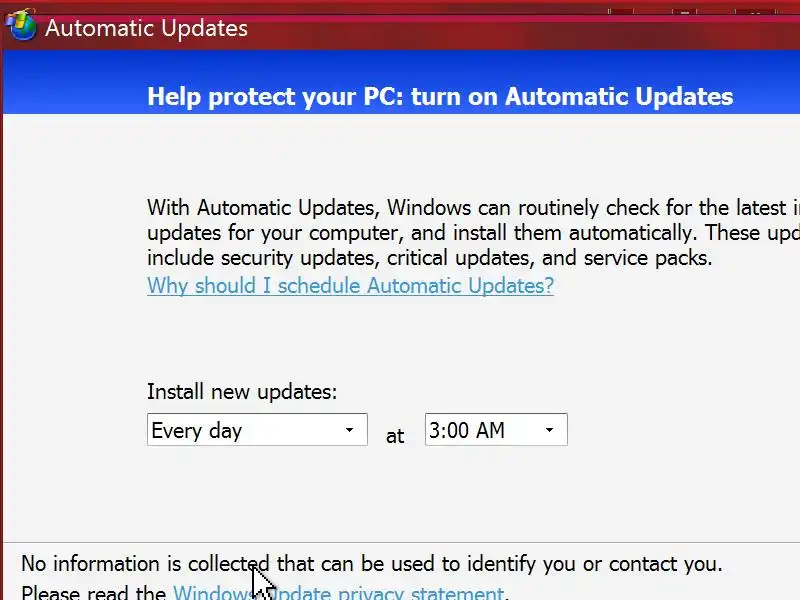The image size is (800, 600).
Task: Expand the "Every day" dropdown arrow
Action: pyautogui.click(x=349, y=430)
